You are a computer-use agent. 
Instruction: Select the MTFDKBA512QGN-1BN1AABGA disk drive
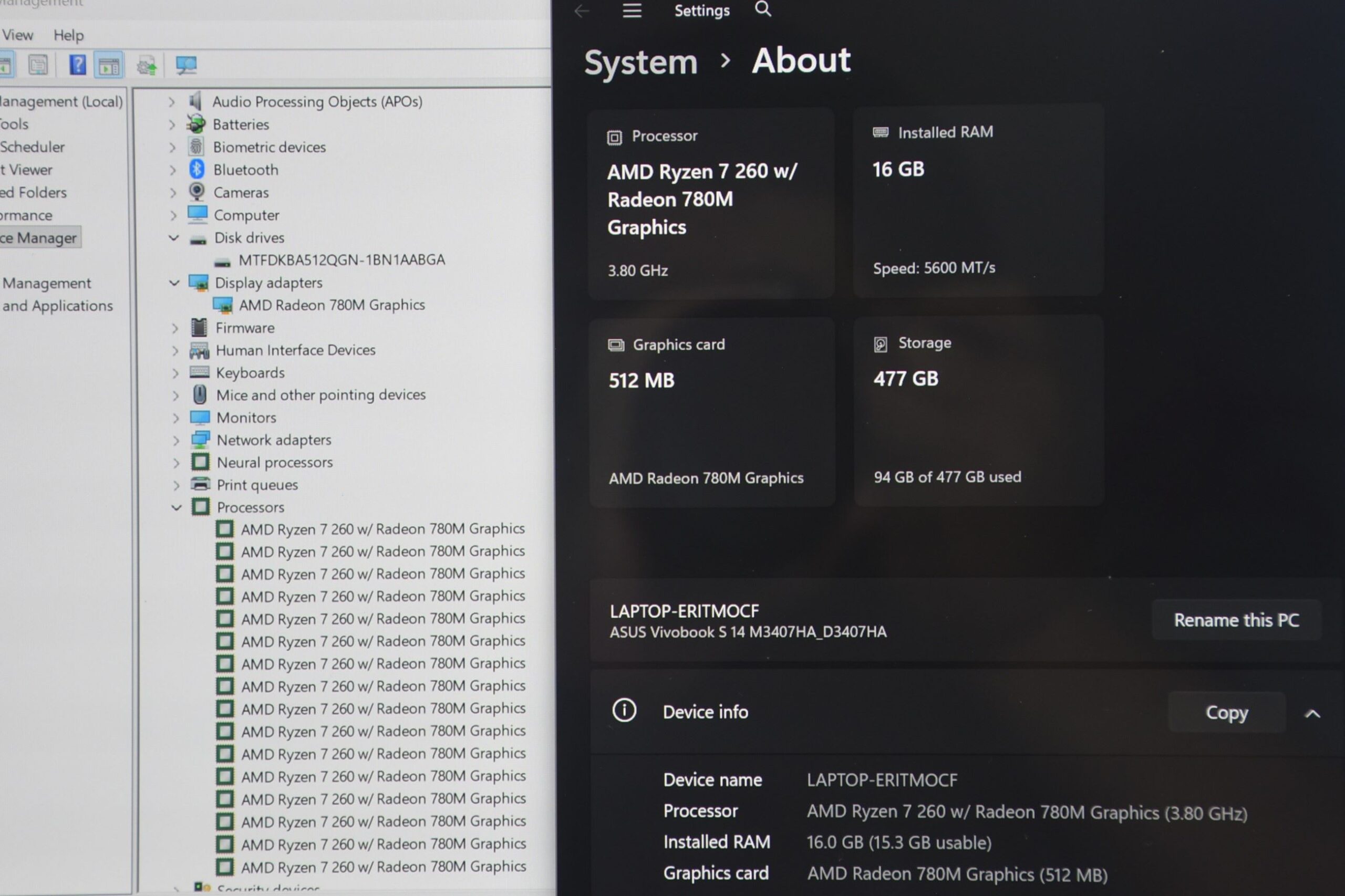pyautogui.click(x=342, y=260)
